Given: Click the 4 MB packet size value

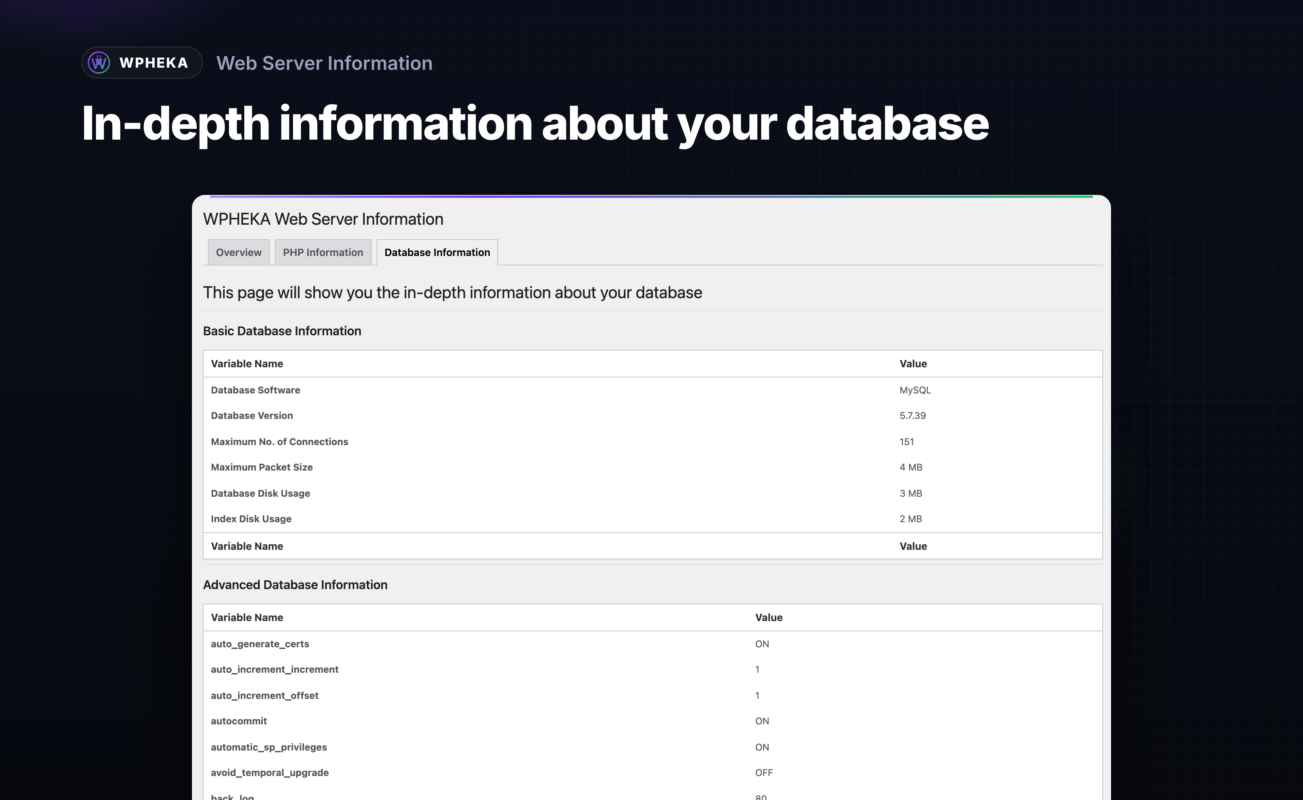Looking at the screenshot, I should coord(910,467).
